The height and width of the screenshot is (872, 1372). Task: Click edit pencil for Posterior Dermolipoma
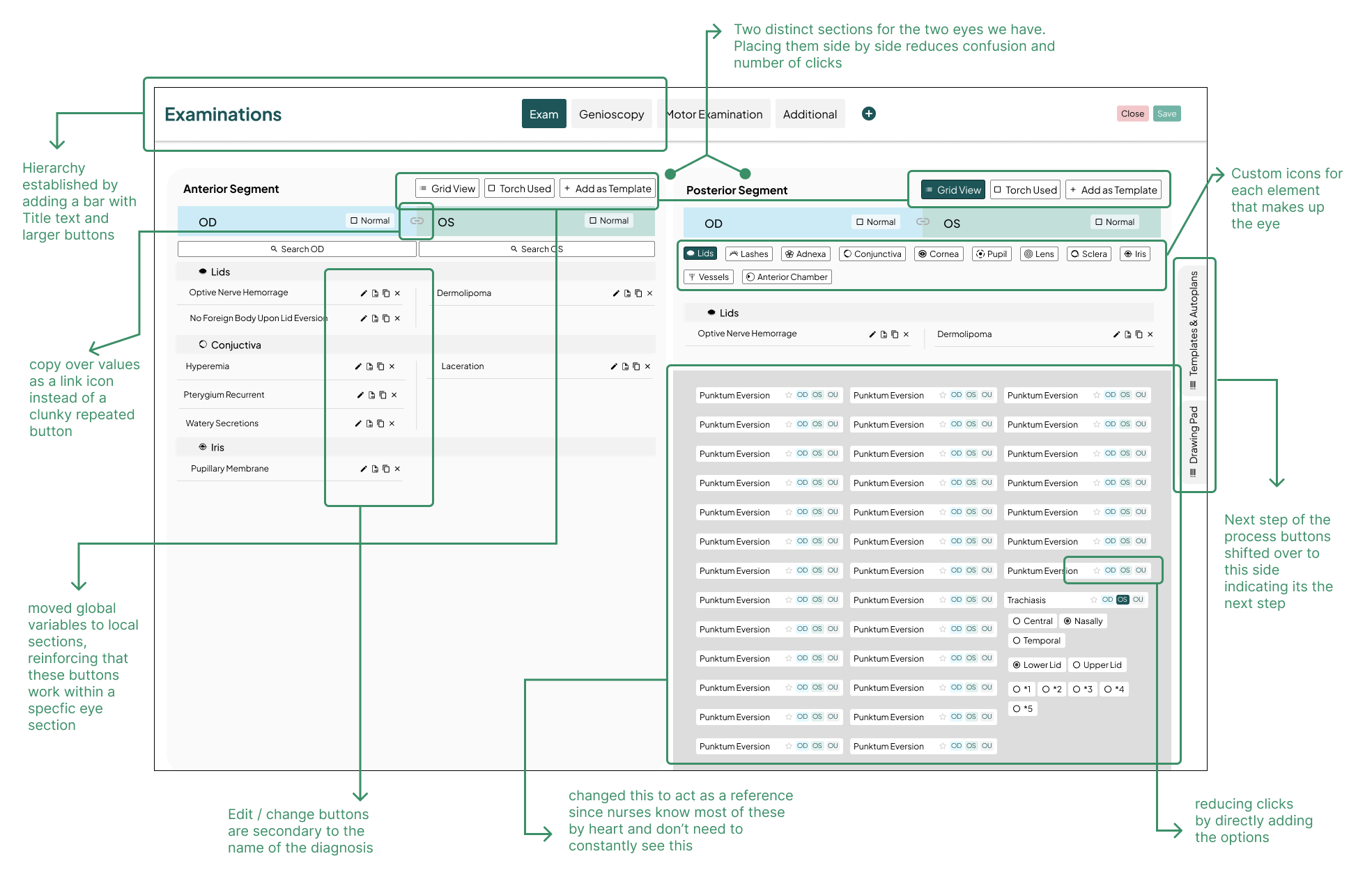click(1117, 334)
